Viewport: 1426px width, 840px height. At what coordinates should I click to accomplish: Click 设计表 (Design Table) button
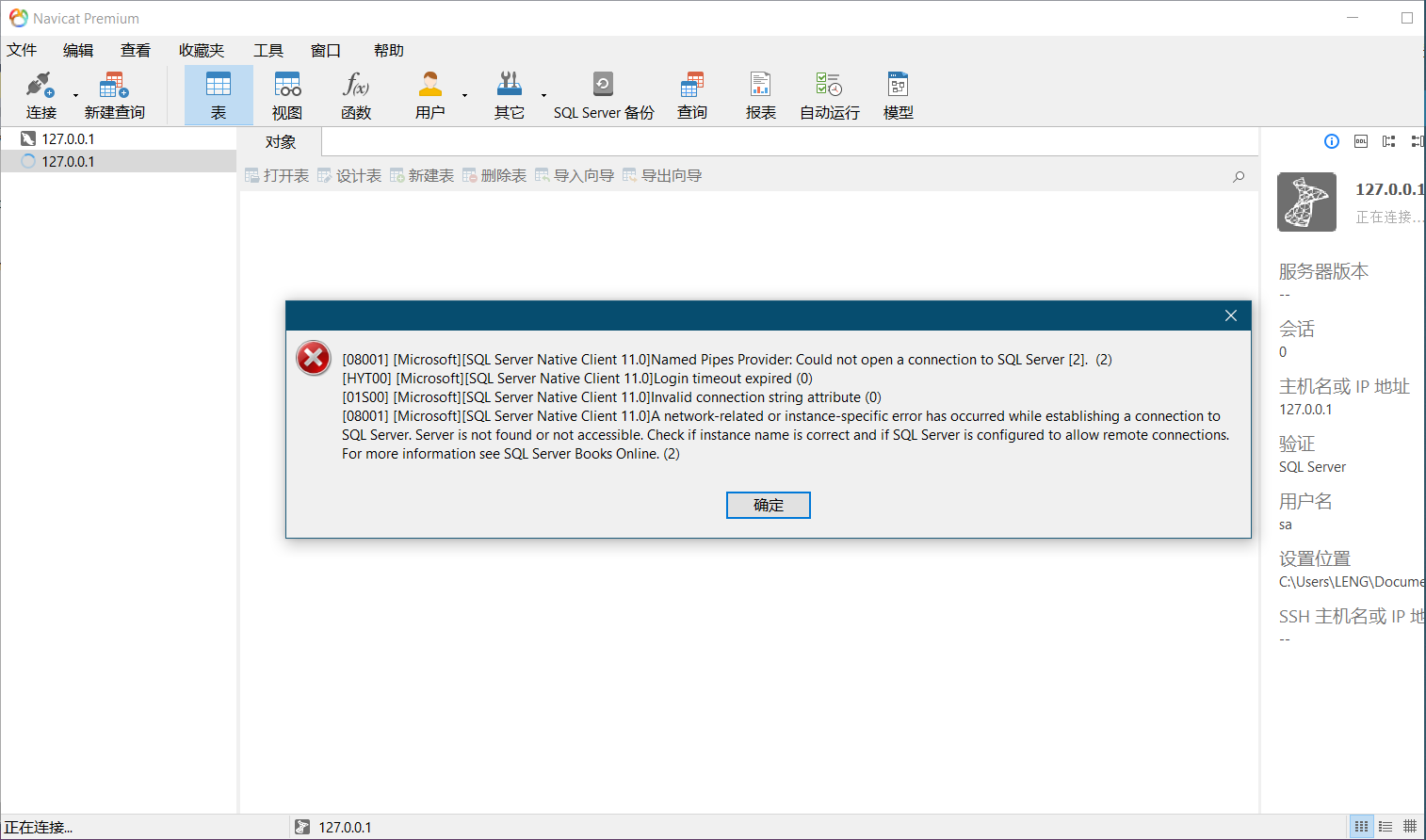pos(349,176)
